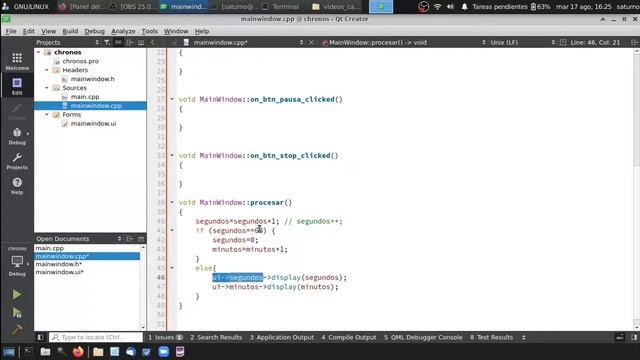The image size is (640, 360).
Task: Select mainwindow.h in Headers
Action: point(93,79)
